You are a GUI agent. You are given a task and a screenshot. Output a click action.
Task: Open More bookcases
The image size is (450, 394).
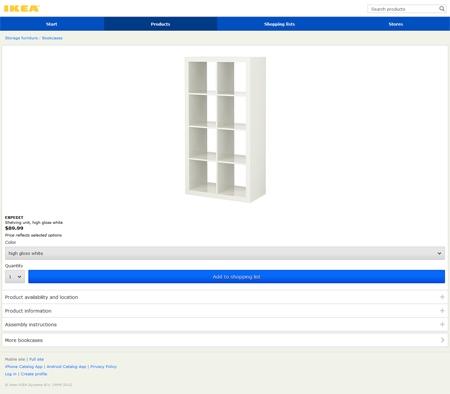coord(225,340)
